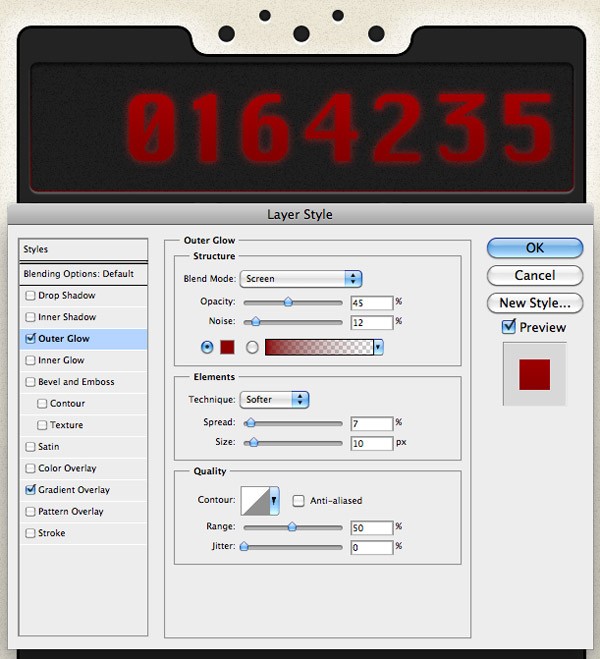
Task: Confirm with the OK button
Action: tap(535, 248)
